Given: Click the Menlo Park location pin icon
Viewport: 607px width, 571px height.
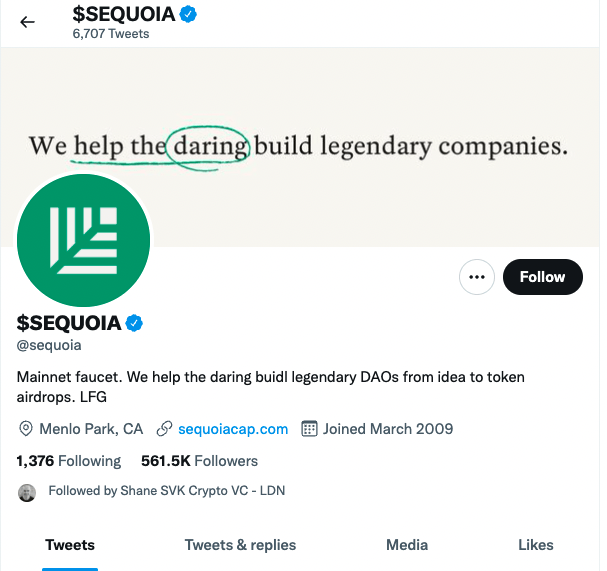Looking at the screenshot, I should [x=26, y=429].
